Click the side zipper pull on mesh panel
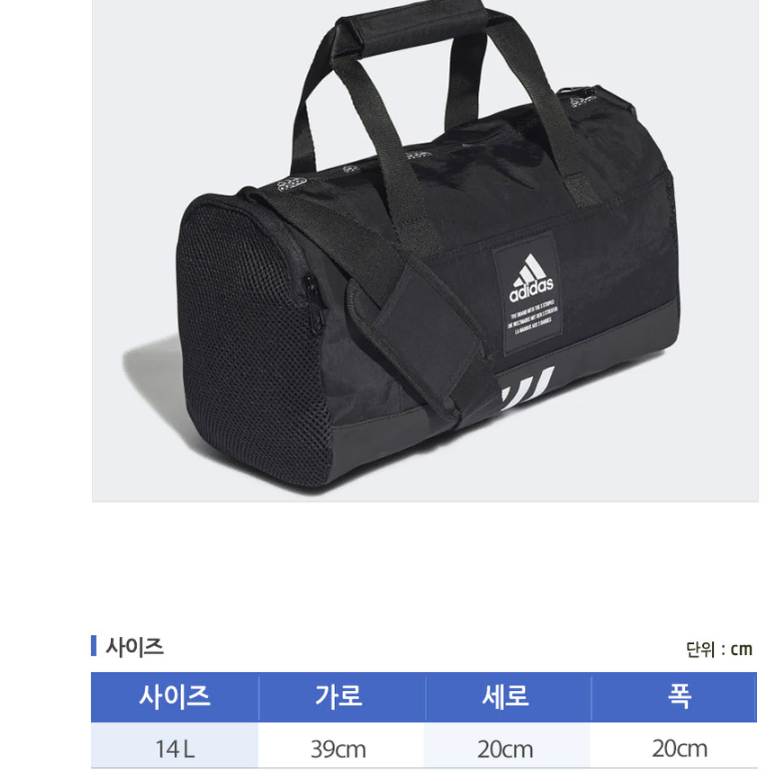The width and height of the screenshot is (781, 781). pyautogui.click(x=312, y=305)
